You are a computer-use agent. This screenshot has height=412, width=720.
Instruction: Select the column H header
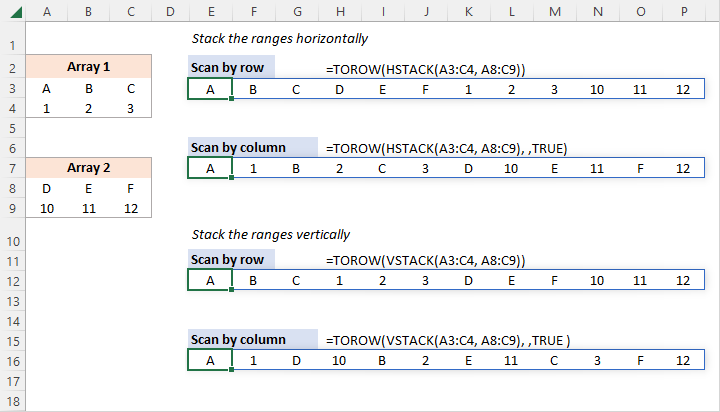click(339, 11)
